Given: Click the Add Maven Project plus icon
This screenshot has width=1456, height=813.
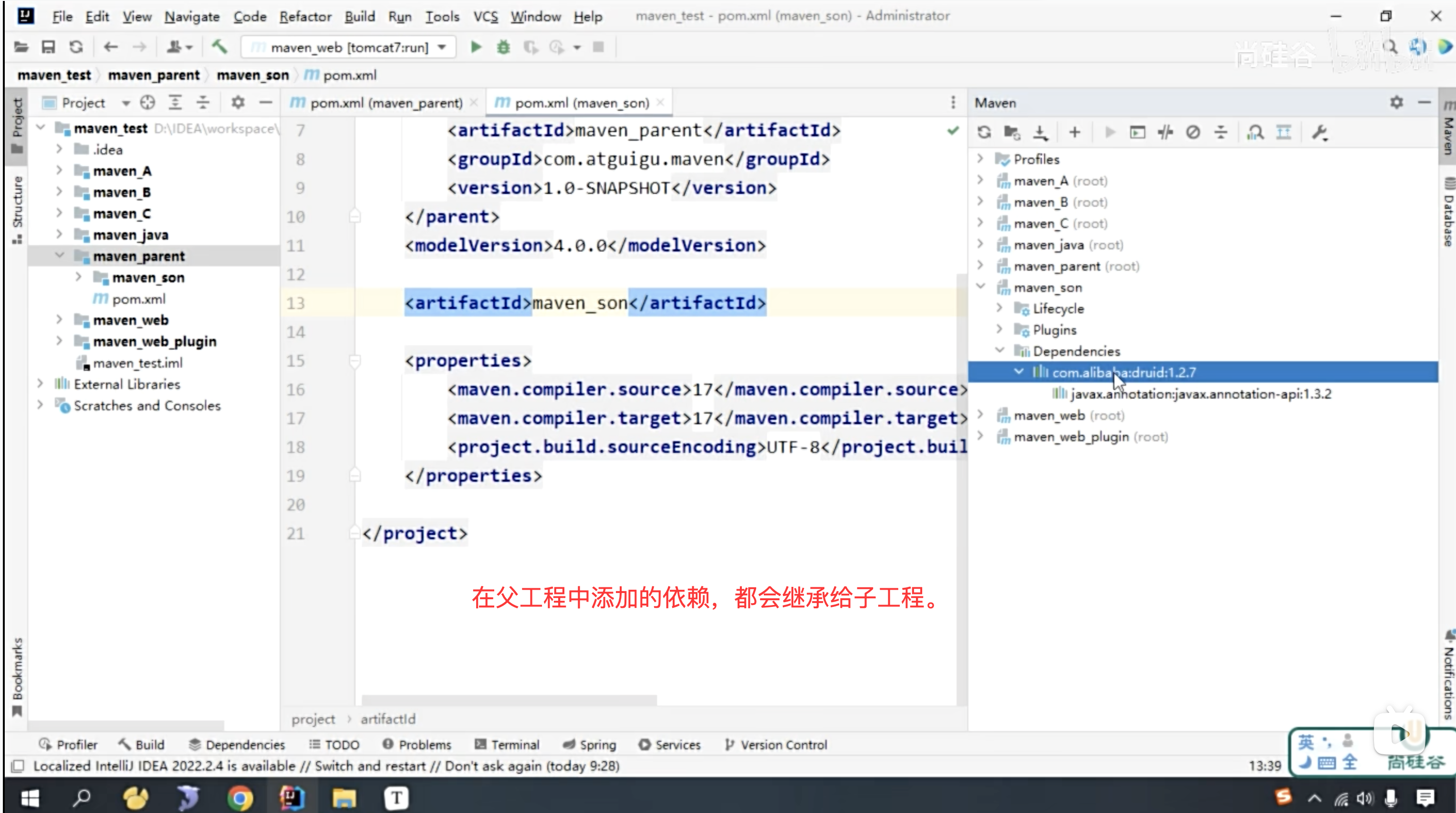Looking at the screenshot, I should click(x=1074, y=132).
